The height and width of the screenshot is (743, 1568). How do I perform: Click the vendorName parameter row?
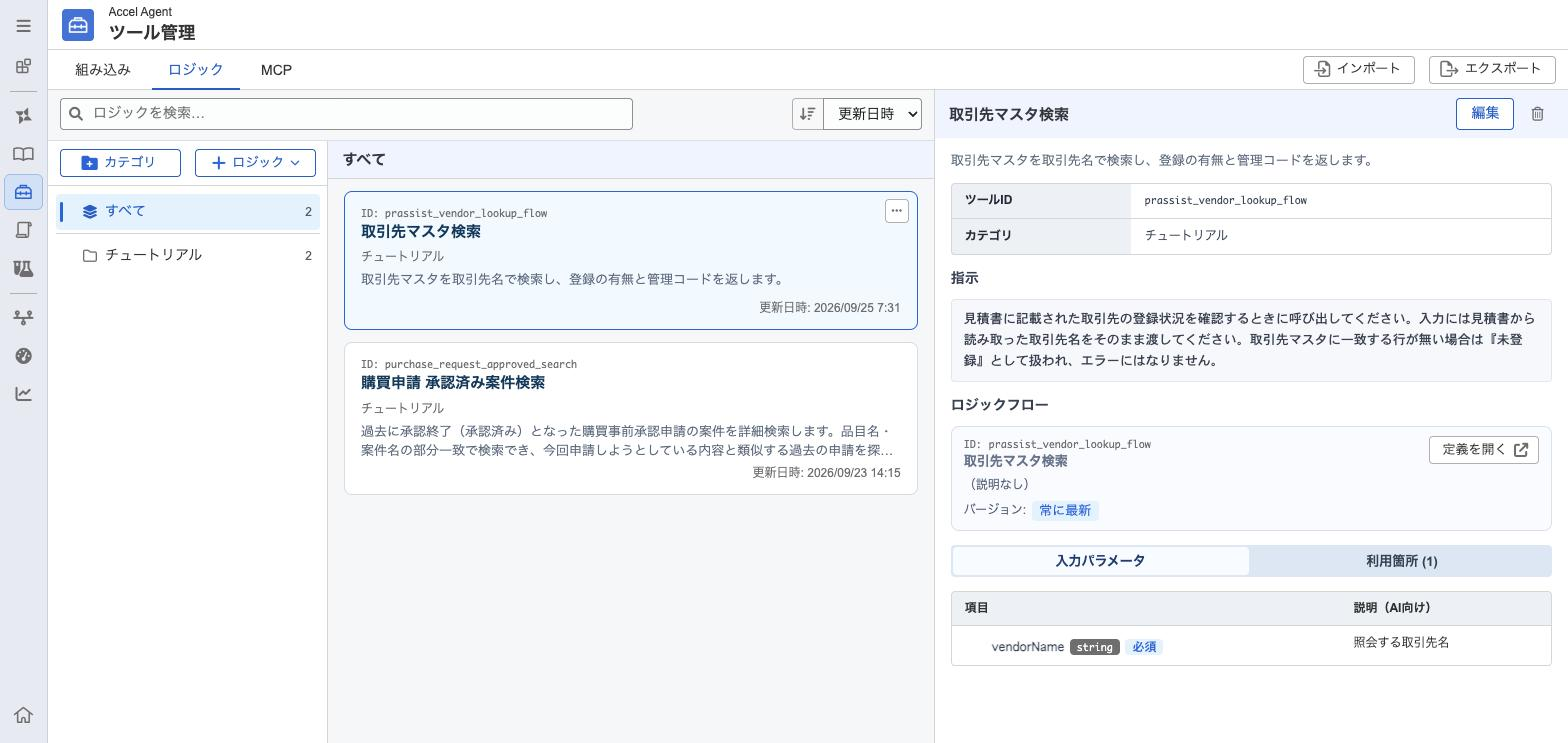point(1251,646)
